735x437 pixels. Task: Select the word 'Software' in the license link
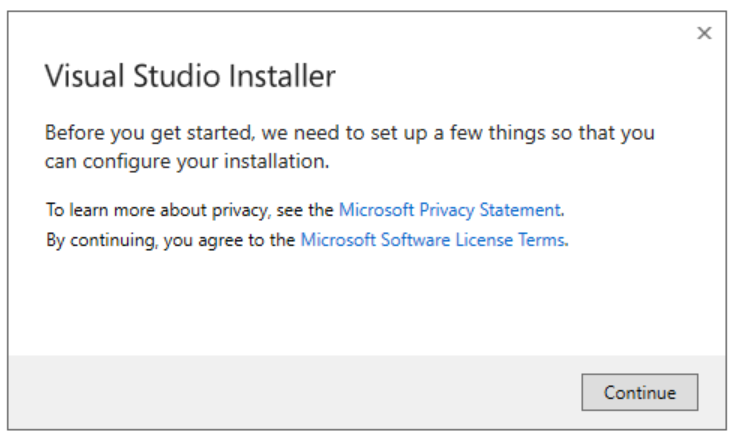pyautogui.click(x=415, y=240)
